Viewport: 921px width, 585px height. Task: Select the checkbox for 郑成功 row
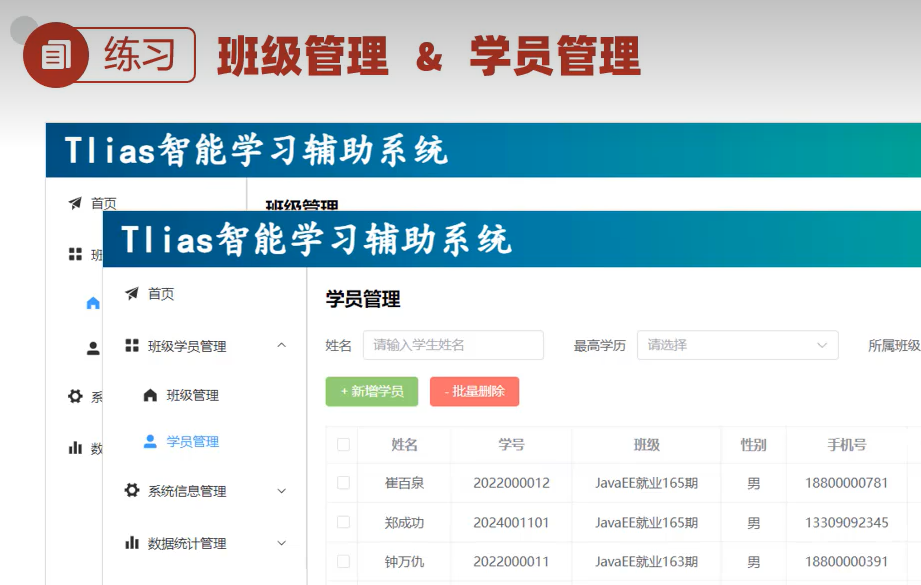point(344,522)
